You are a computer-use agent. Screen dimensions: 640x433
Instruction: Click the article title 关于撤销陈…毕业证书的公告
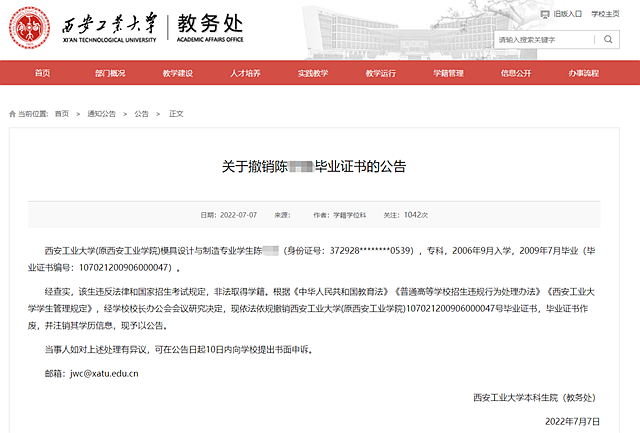click(x=314, y=166)
